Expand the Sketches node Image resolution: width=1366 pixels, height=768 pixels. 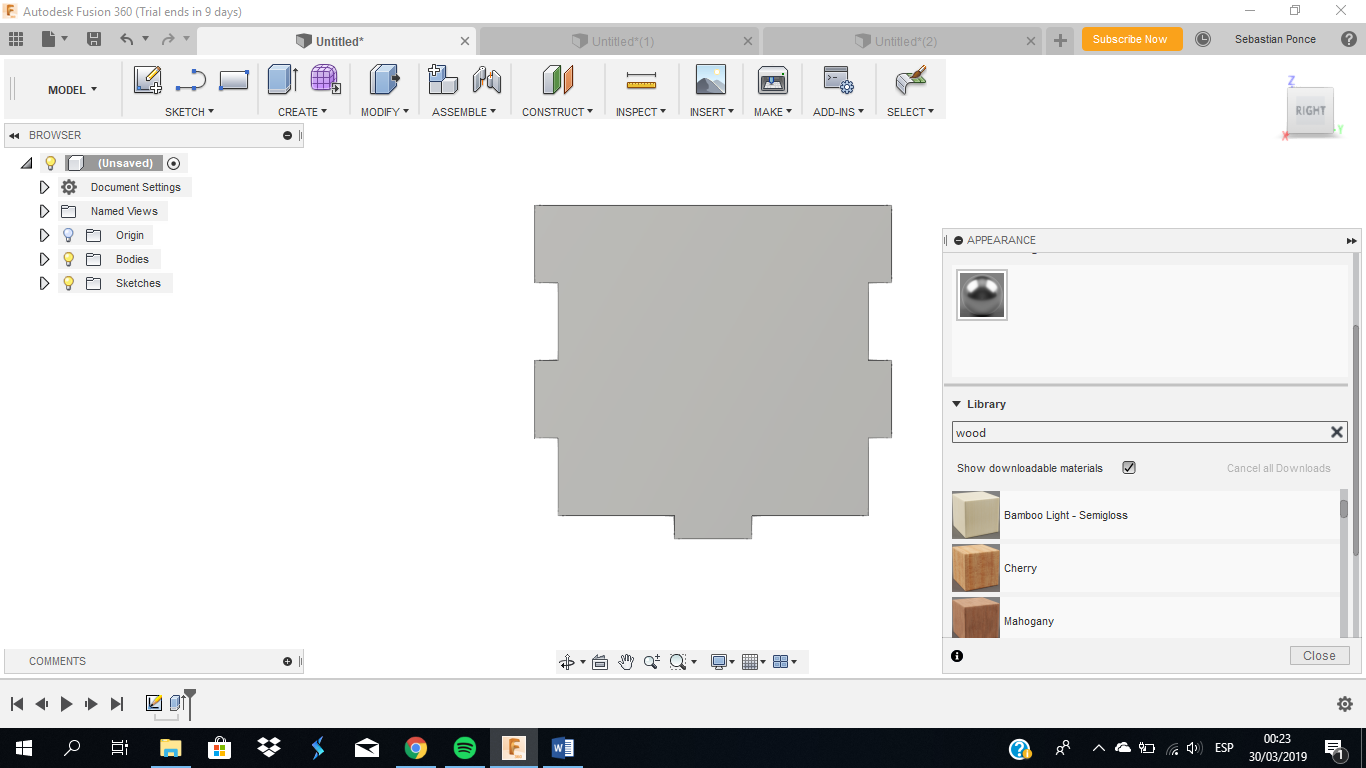coord(44,283)
